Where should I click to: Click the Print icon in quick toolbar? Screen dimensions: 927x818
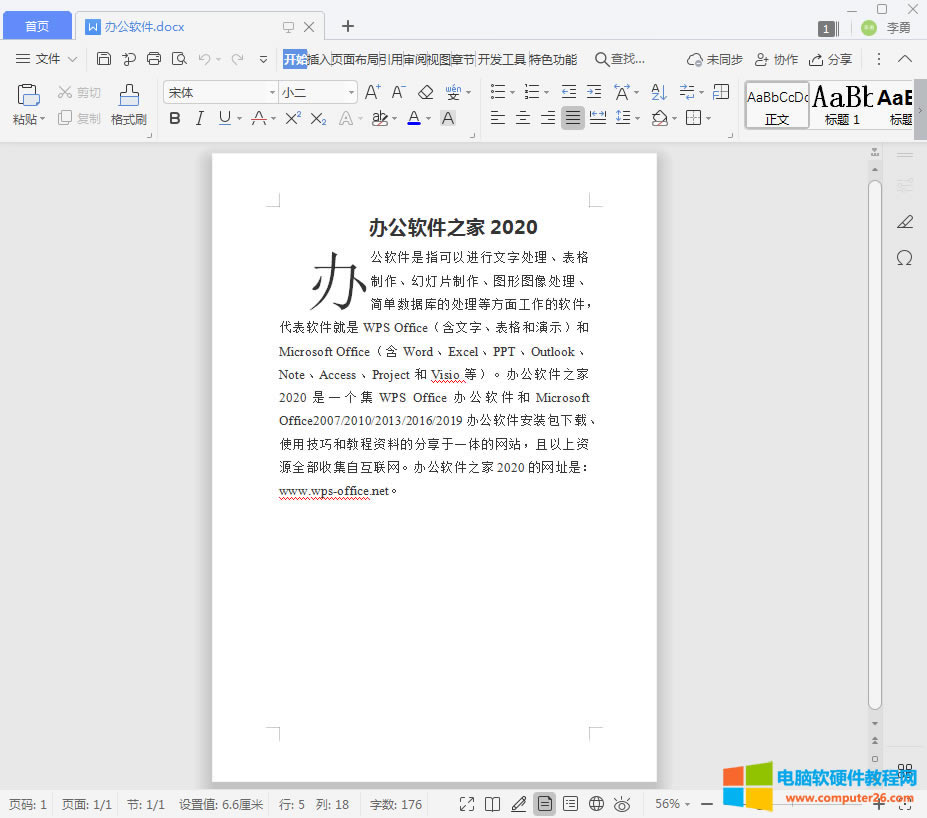click(x=154, y=59)
